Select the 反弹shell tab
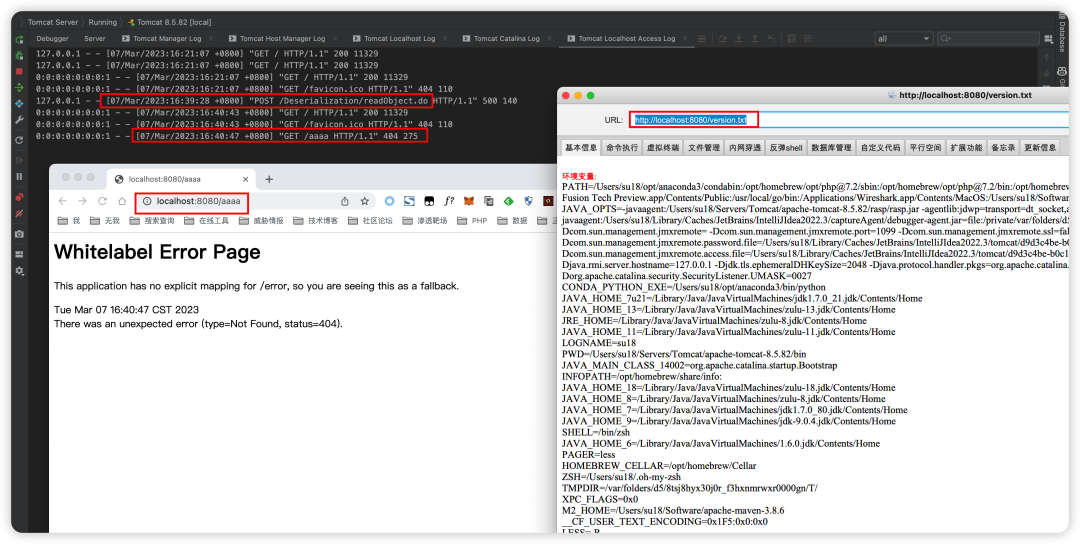 786,147
